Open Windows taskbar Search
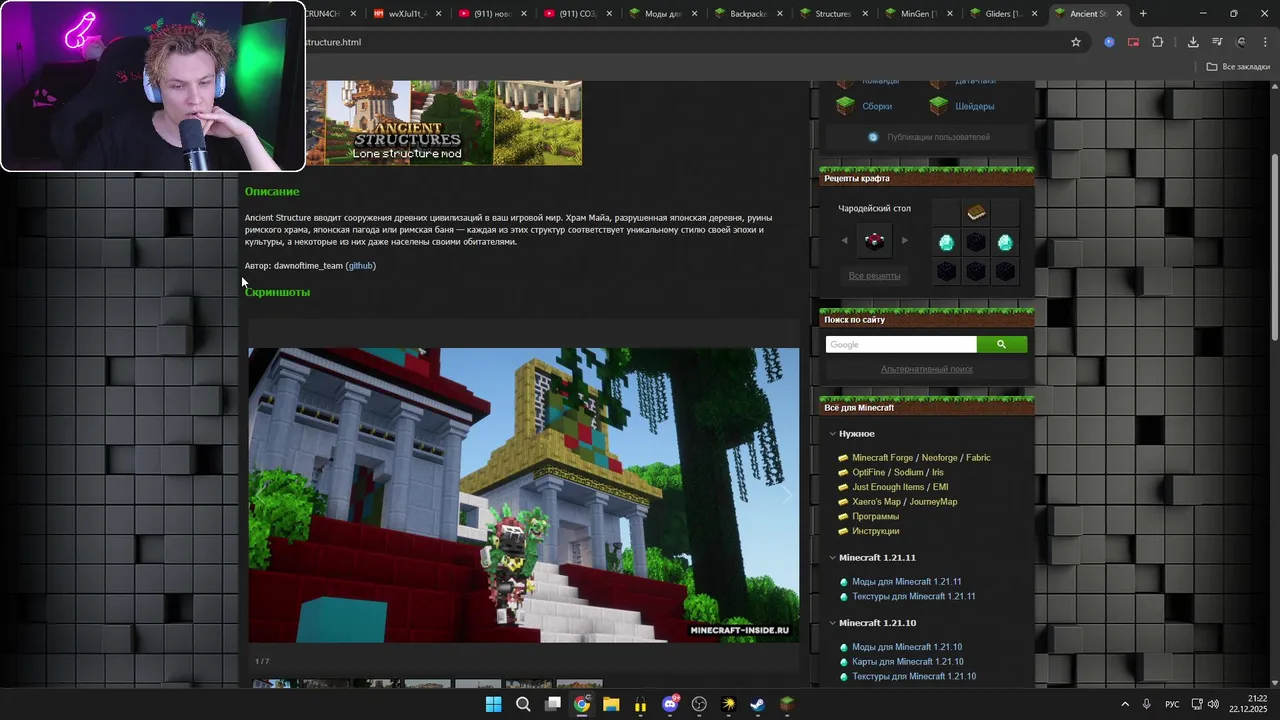This screenshot has width=1280, height=720. (523, 704)
